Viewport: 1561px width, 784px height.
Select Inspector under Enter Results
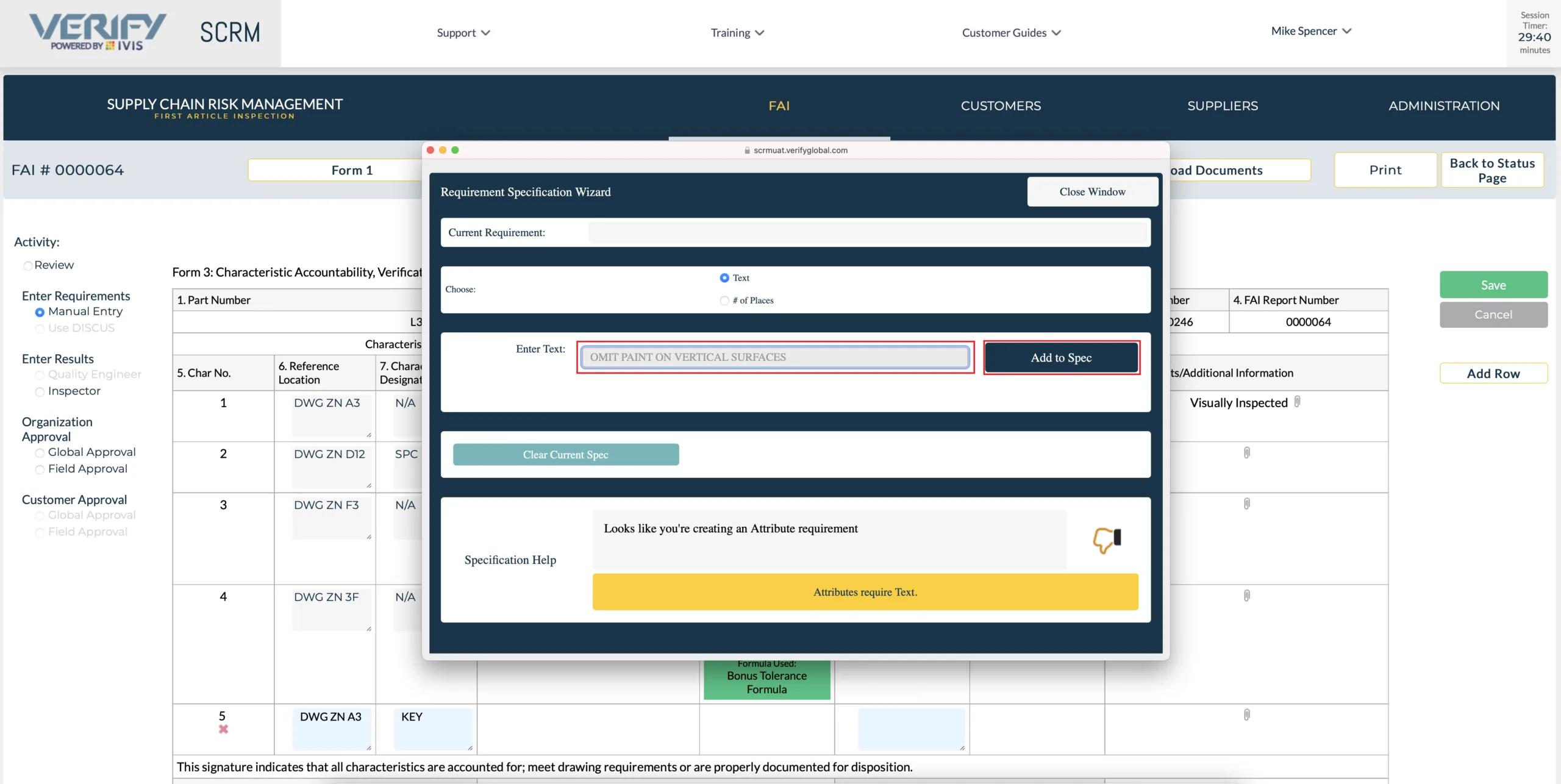pyautogui.click(x=40, y=391)
